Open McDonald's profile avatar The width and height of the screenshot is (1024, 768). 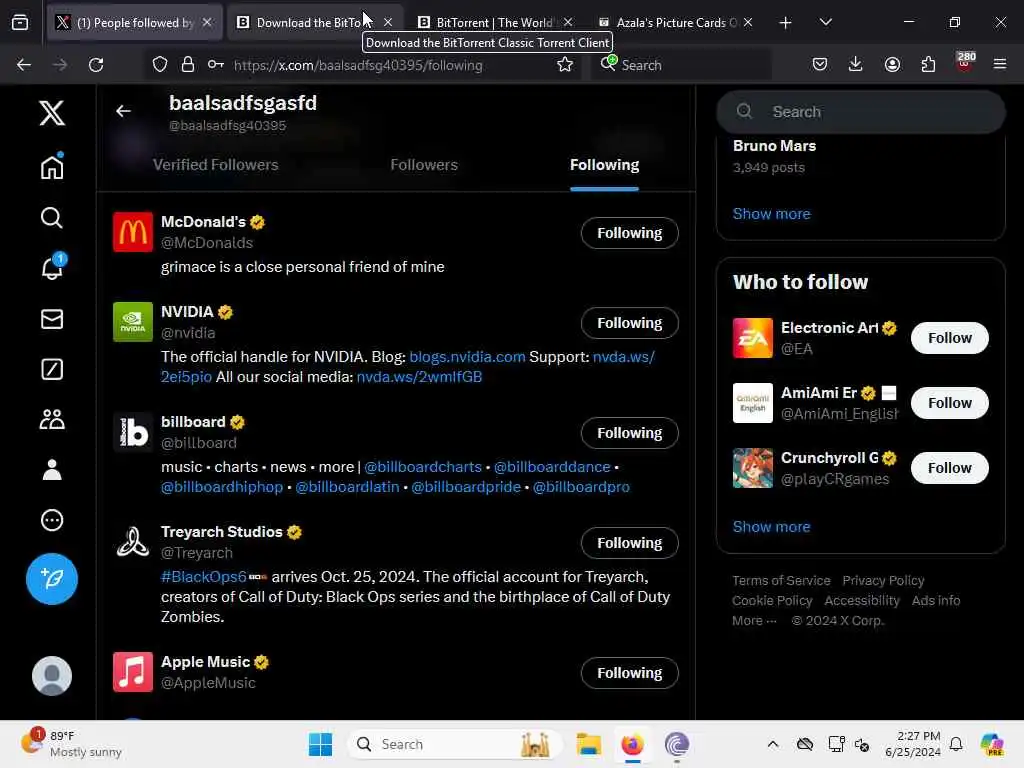click(x=133, y=232)
